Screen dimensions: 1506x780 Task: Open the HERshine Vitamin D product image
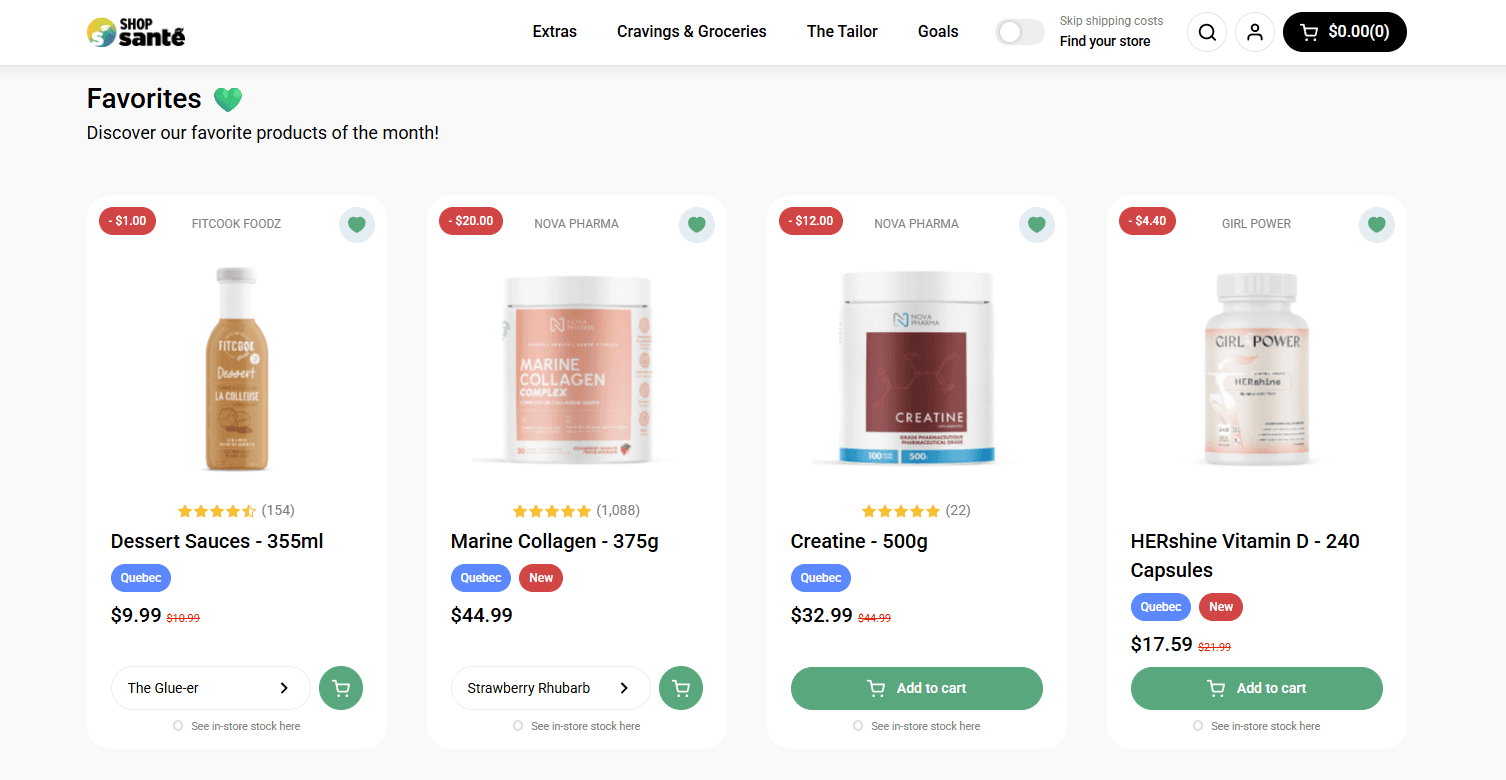(1256, 369)
